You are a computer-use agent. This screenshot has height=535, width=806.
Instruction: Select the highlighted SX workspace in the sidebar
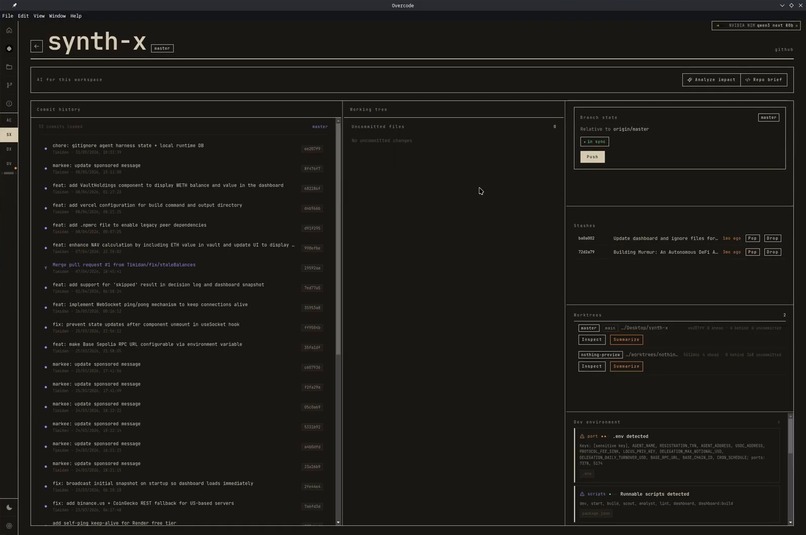[x=9, y=135]
